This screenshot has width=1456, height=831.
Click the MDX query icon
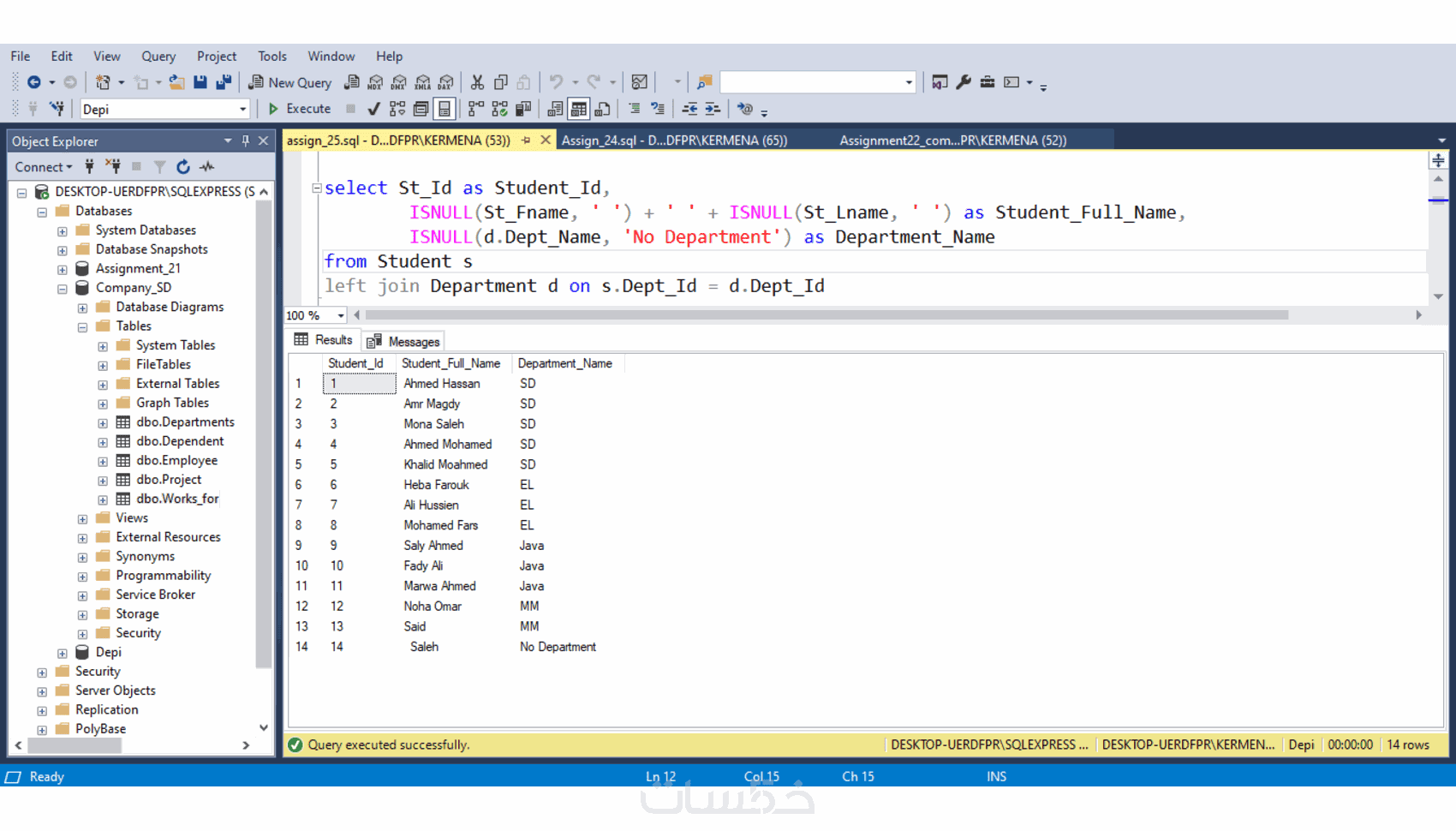(375, 82)
